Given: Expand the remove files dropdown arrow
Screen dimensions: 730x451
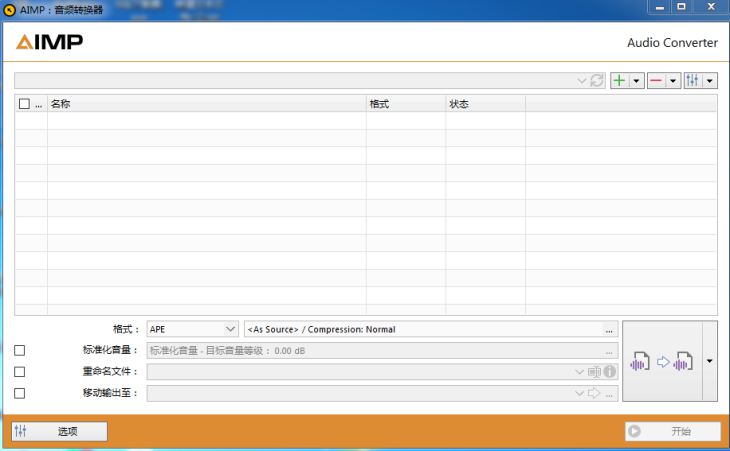Looking at the screenshot, I should point(673,81).
